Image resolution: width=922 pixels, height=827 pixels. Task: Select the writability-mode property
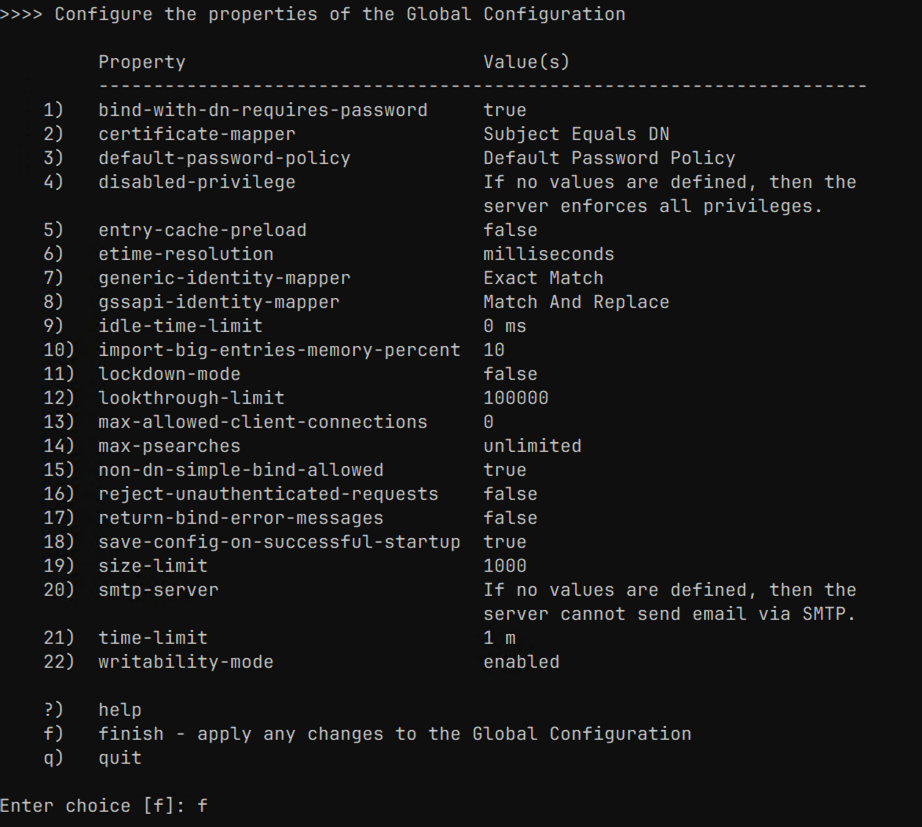pos(185,662)
